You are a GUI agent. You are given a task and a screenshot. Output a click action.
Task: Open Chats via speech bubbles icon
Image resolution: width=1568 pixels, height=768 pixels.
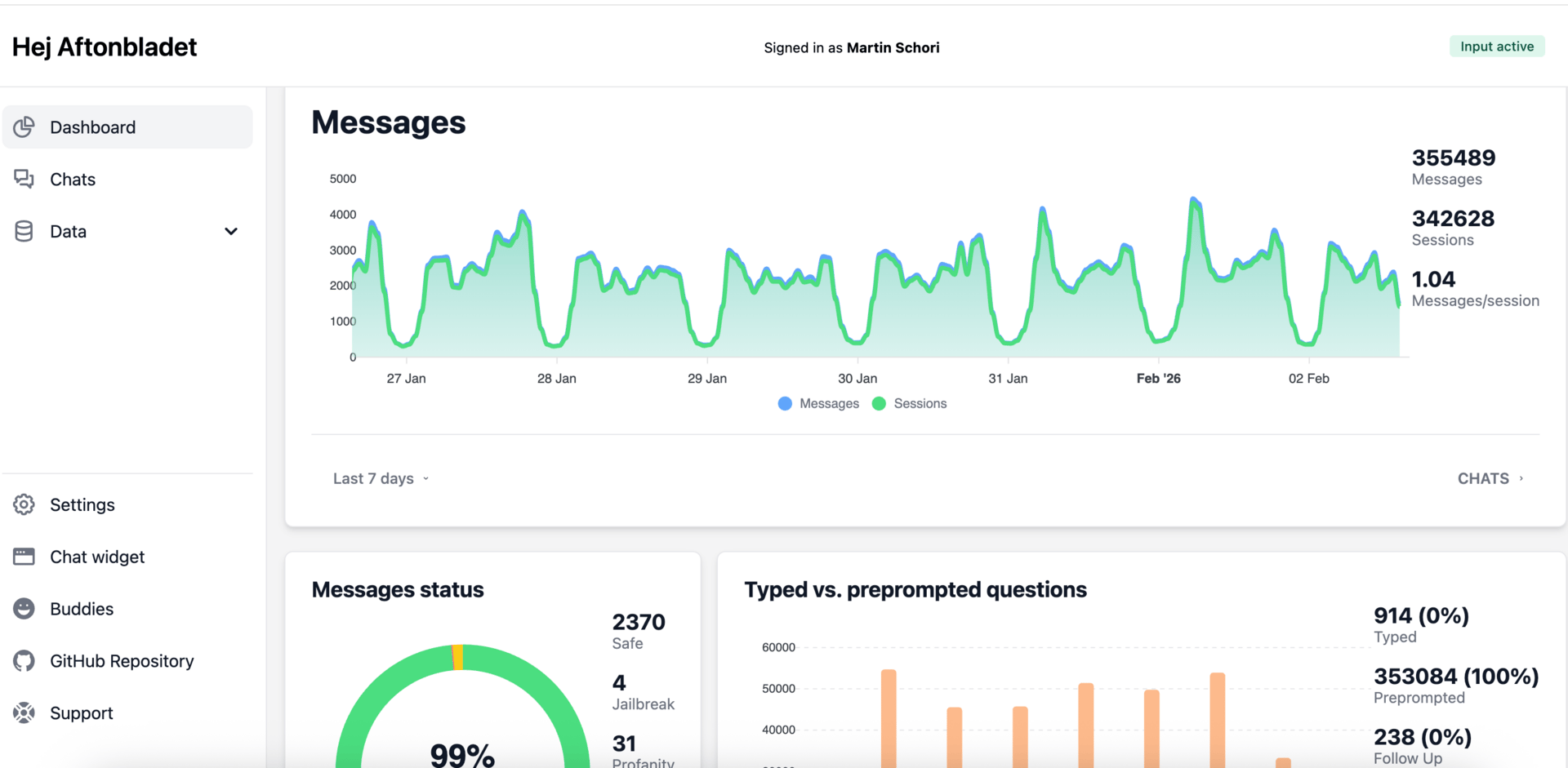(24, 179)
